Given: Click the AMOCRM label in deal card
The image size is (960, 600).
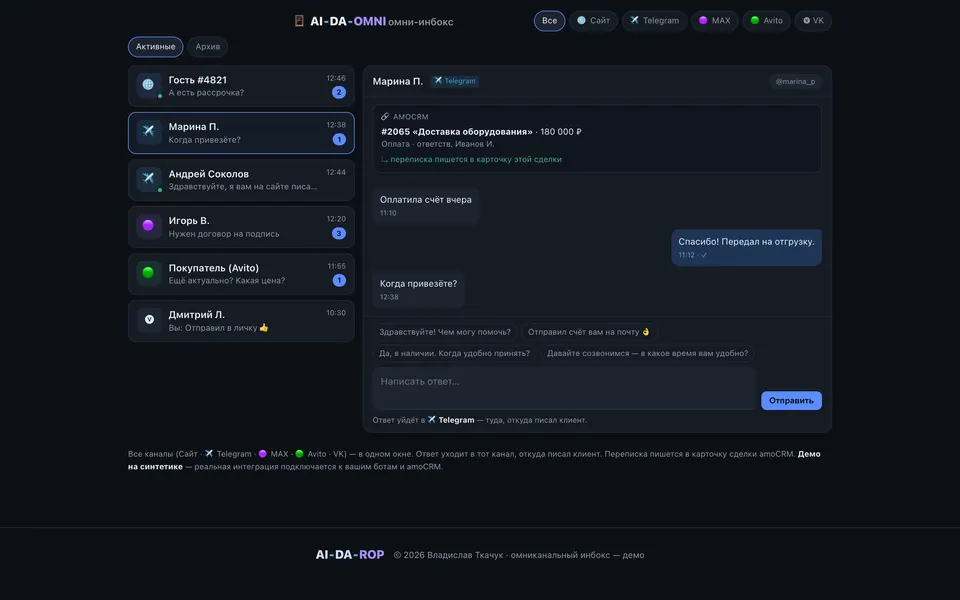Looking at the screenshot, I should point(411,116).
